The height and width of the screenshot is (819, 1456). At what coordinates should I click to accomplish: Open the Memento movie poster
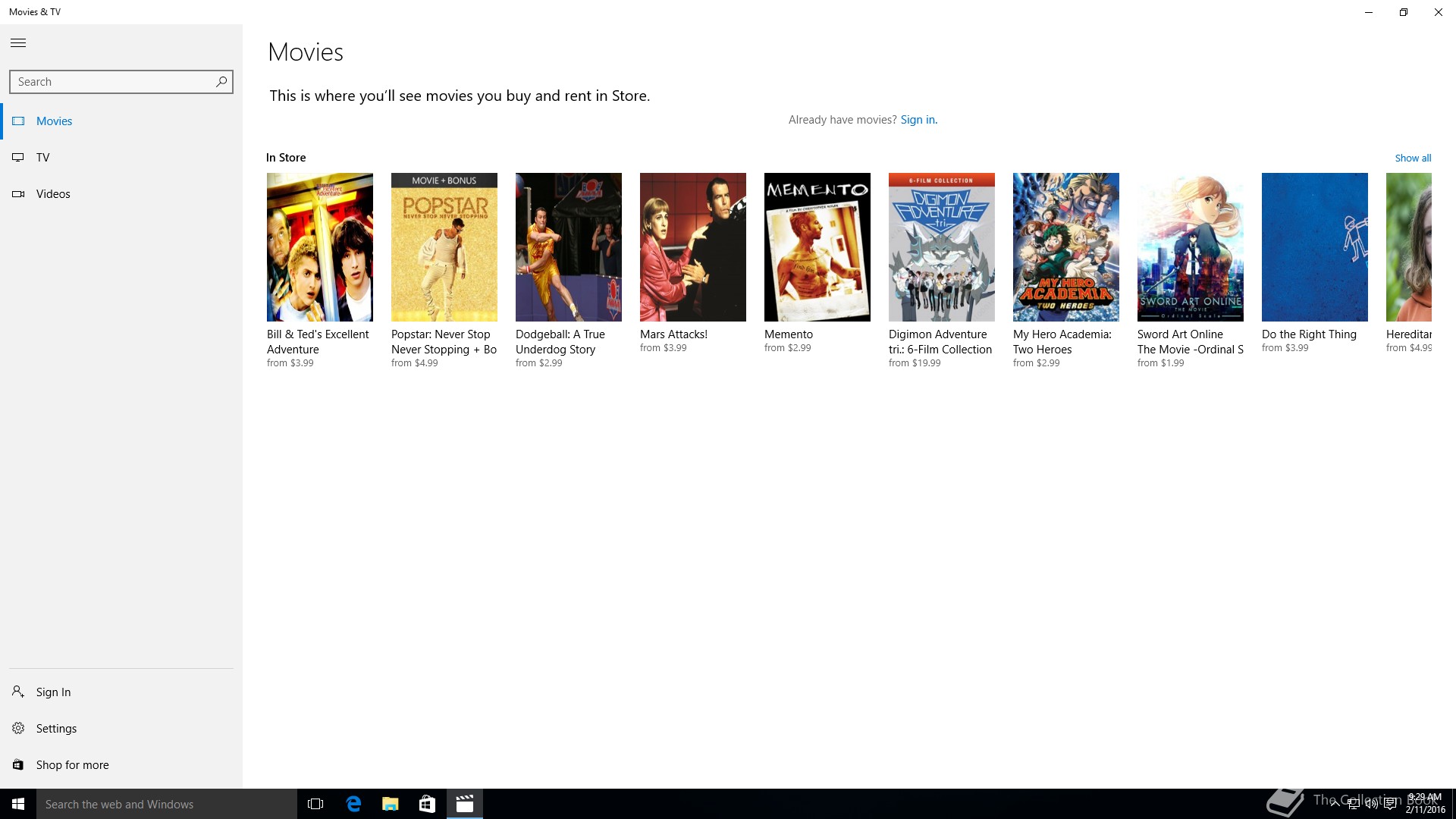tap(817, 247)
